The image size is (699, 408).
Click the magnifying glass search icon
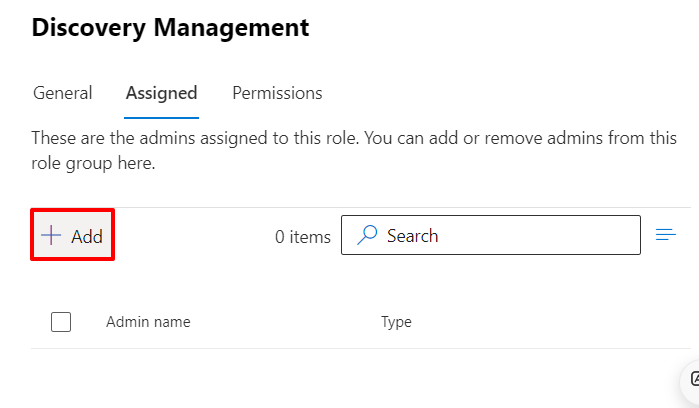(x=367, y=236)
